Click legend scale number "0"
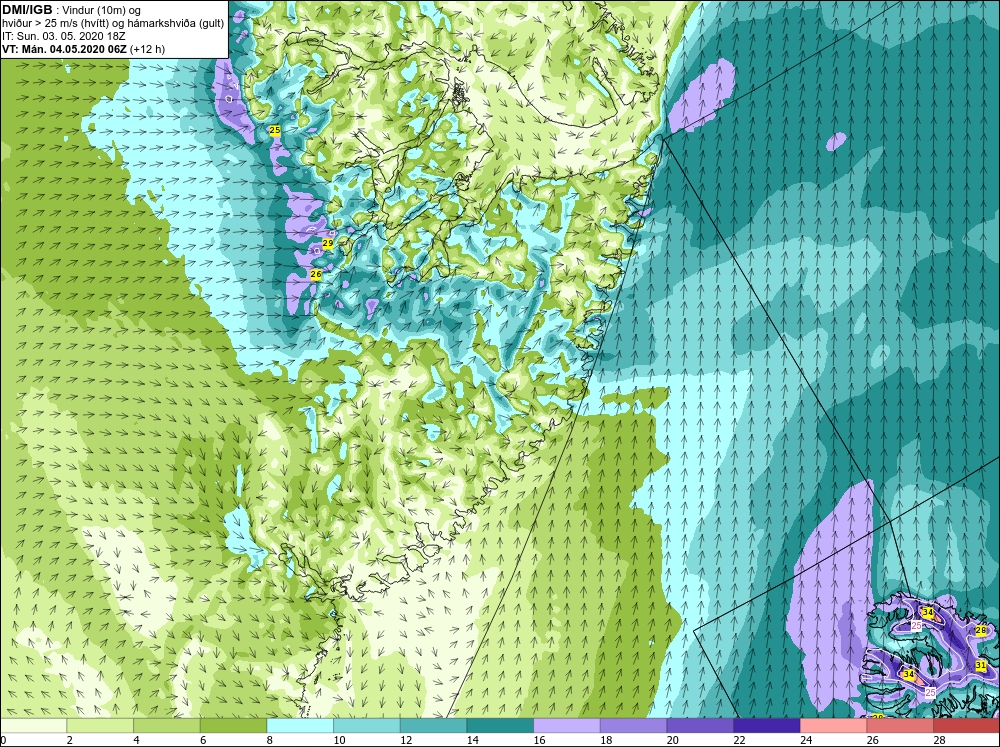1000x747 pixels. 3,740
